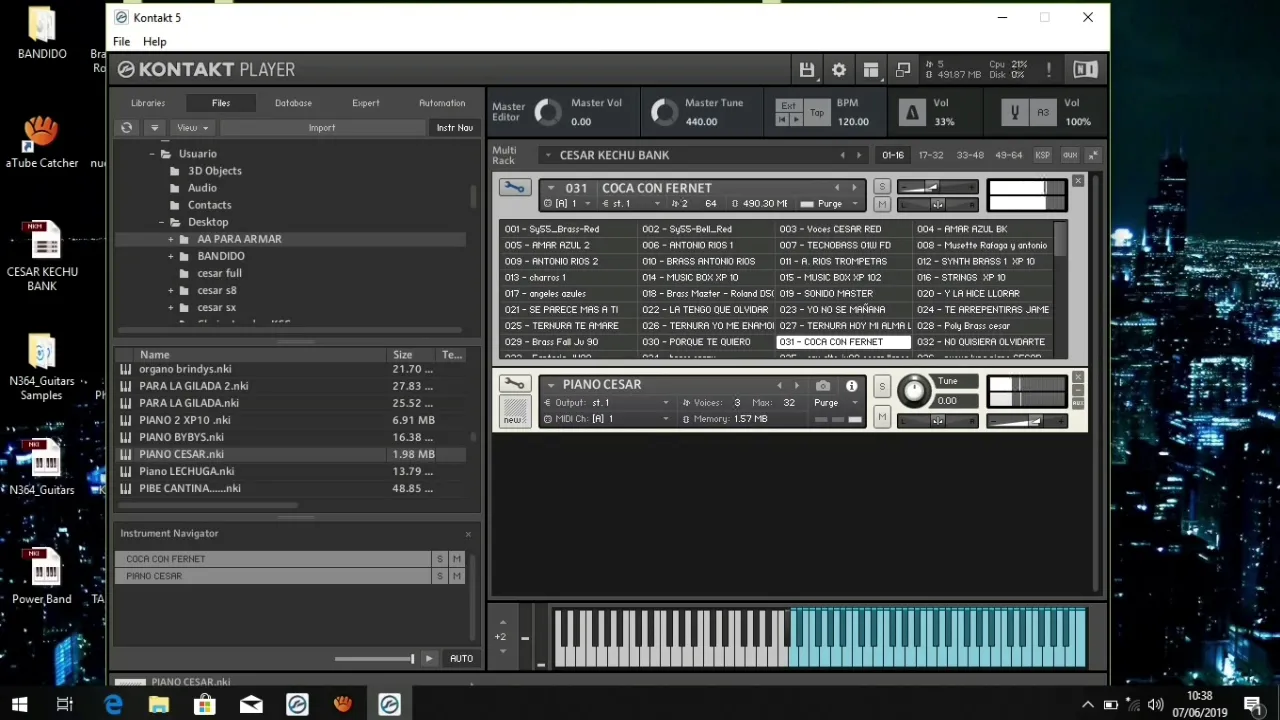This screenshot has height=720, width=1280.
Task: Toggle the reference tuning fork icon
Action: pos(1014,112)
